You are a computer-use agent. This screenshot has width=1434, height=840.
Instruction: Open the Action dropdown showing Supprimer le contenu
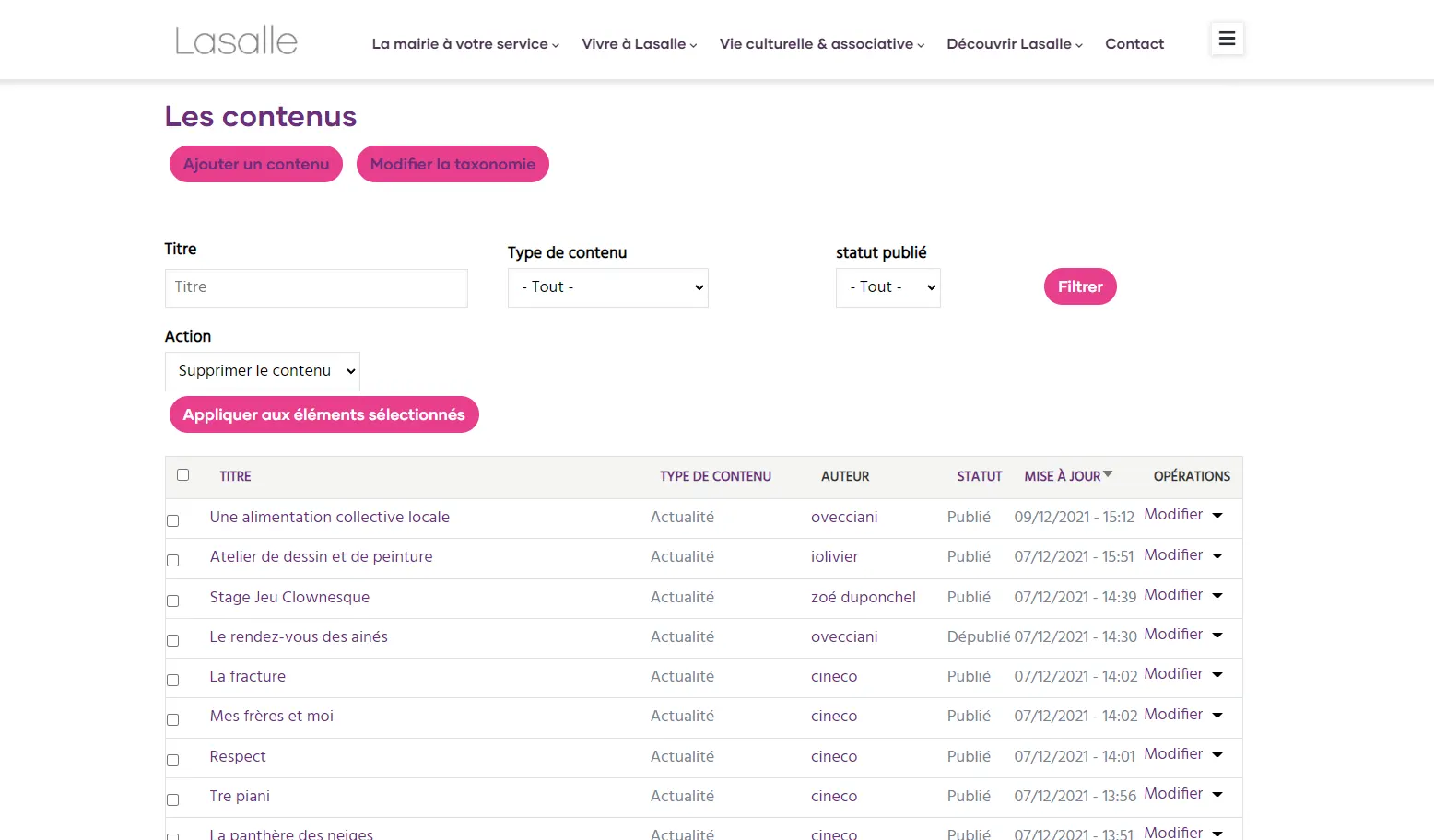coord(263,371)
